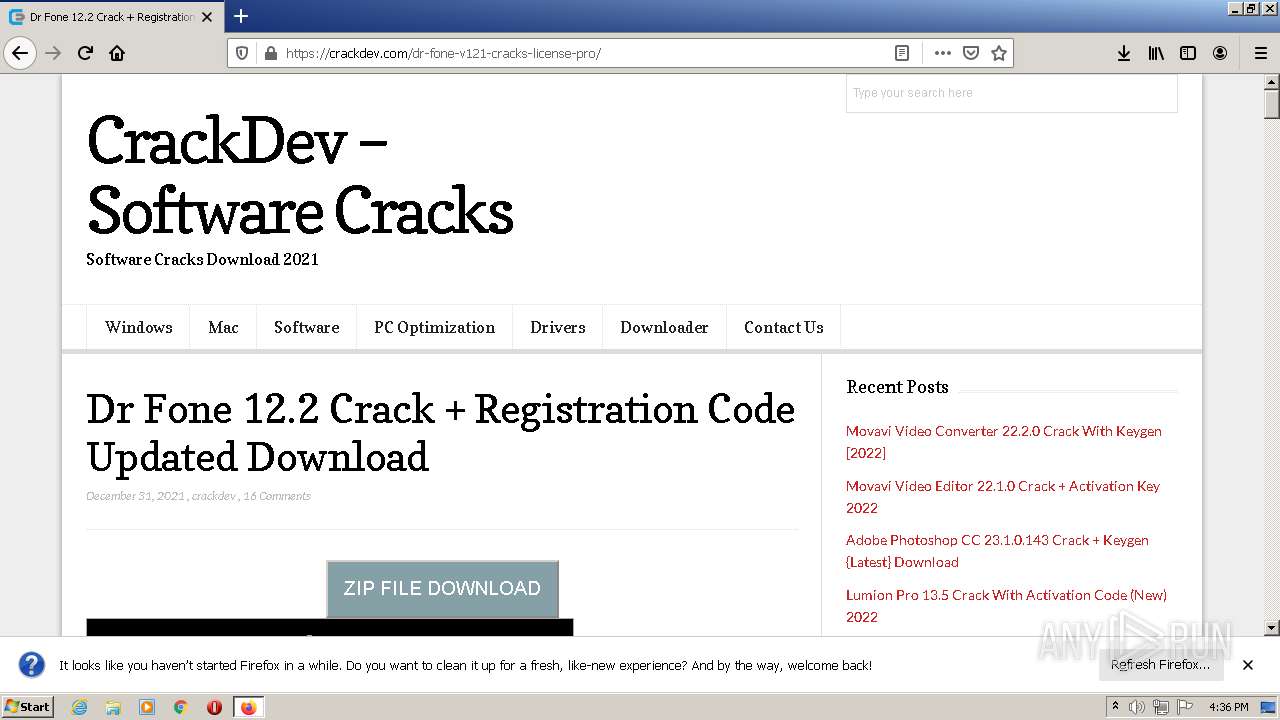1280x720 pixels.
Task: Open Movavi Video Converter 22.2.0 Crack post
Action: (x=1003, y=442)
